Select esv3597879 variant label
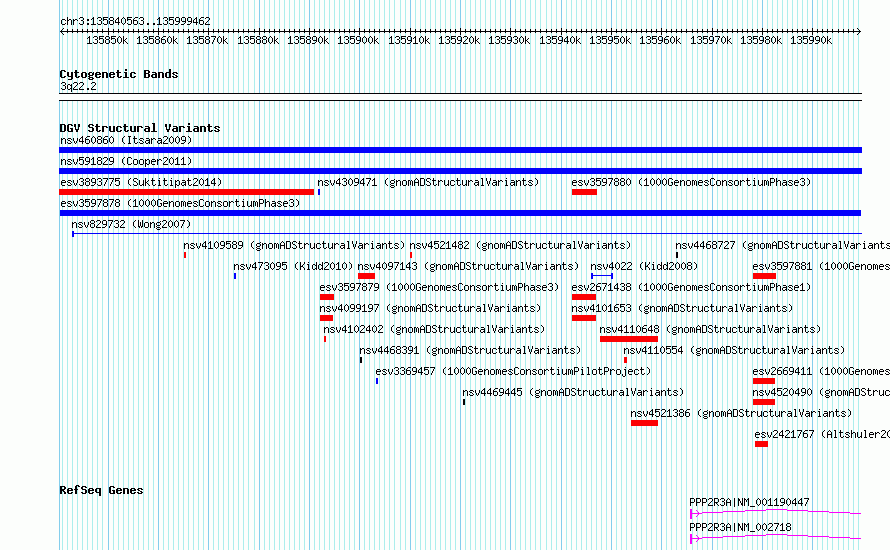The width and height of the screenshot is (890, 550). point(439,287)
